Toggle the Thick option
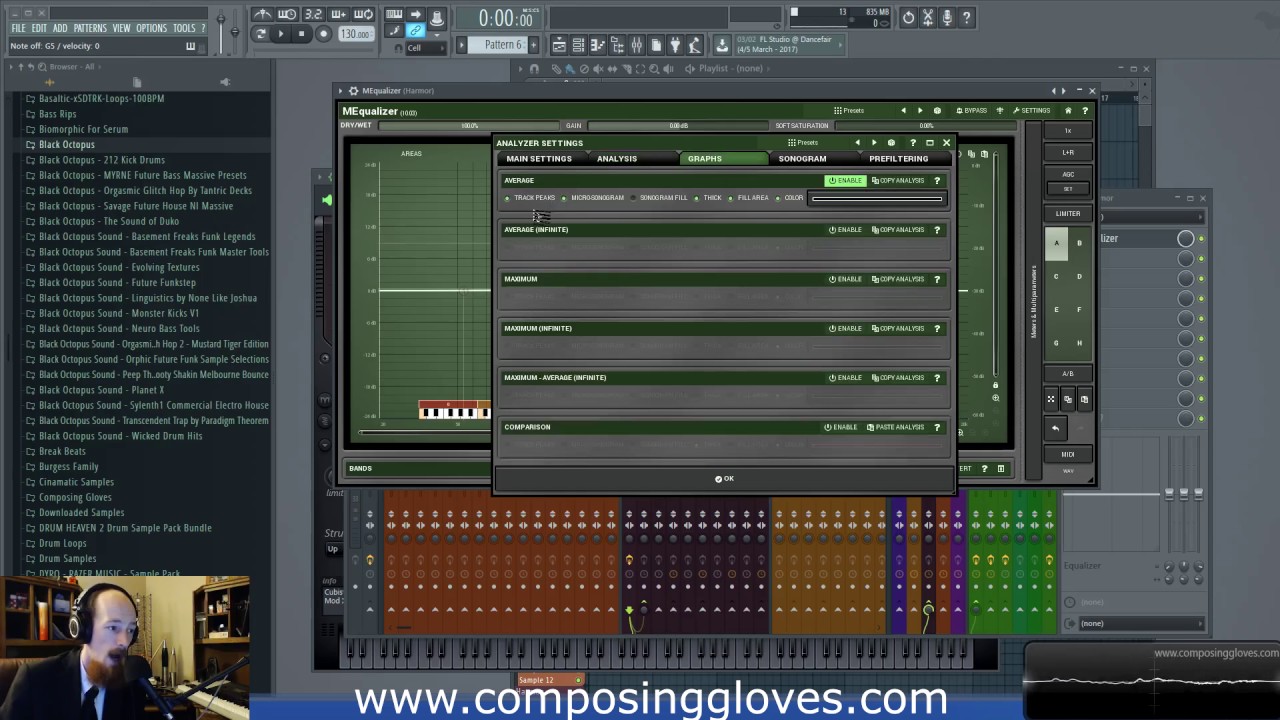 (708, 198)
